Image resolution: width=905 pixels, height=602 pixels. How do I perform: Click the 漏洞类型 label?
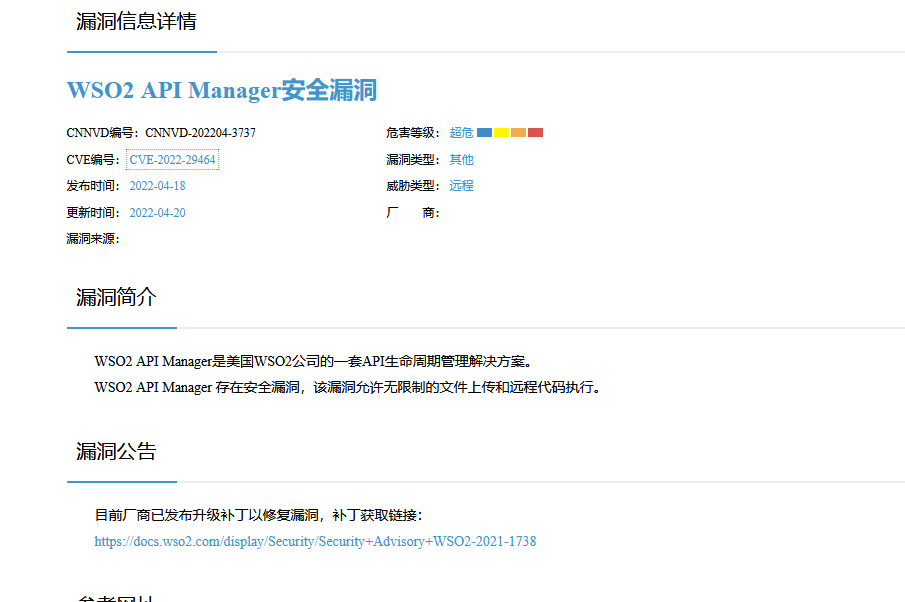coord(413,160)
